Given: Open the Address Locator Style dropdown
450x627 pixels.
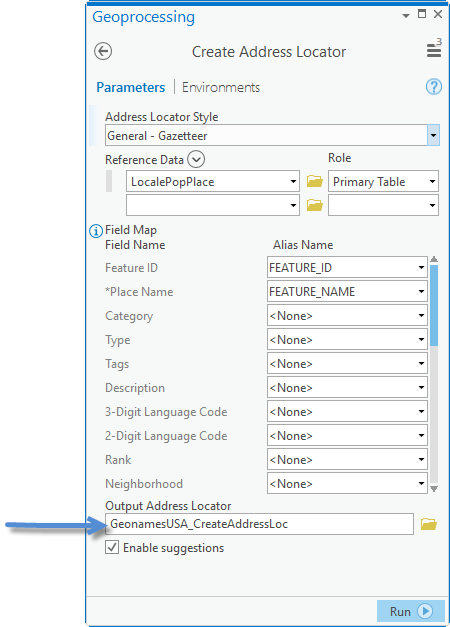Looking at the screenshot, I should 433,135.
